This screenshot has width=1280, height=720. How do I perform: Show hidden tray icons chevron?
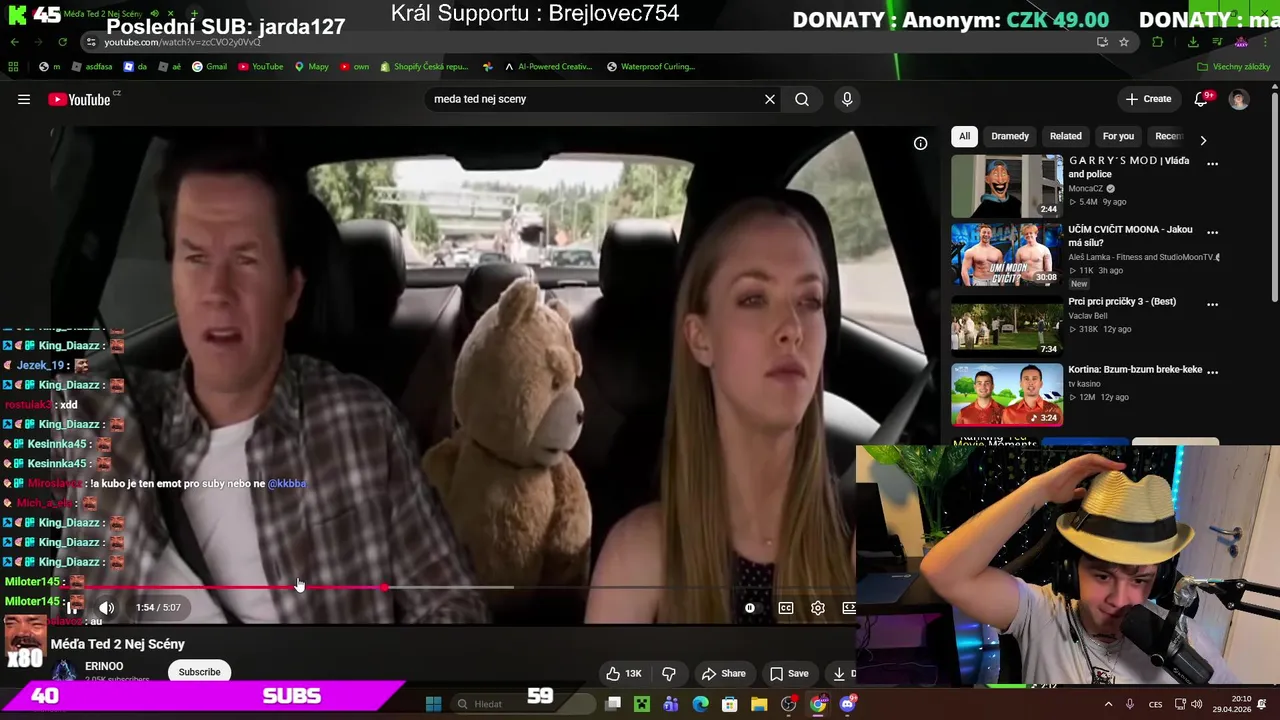point(1108,704)
